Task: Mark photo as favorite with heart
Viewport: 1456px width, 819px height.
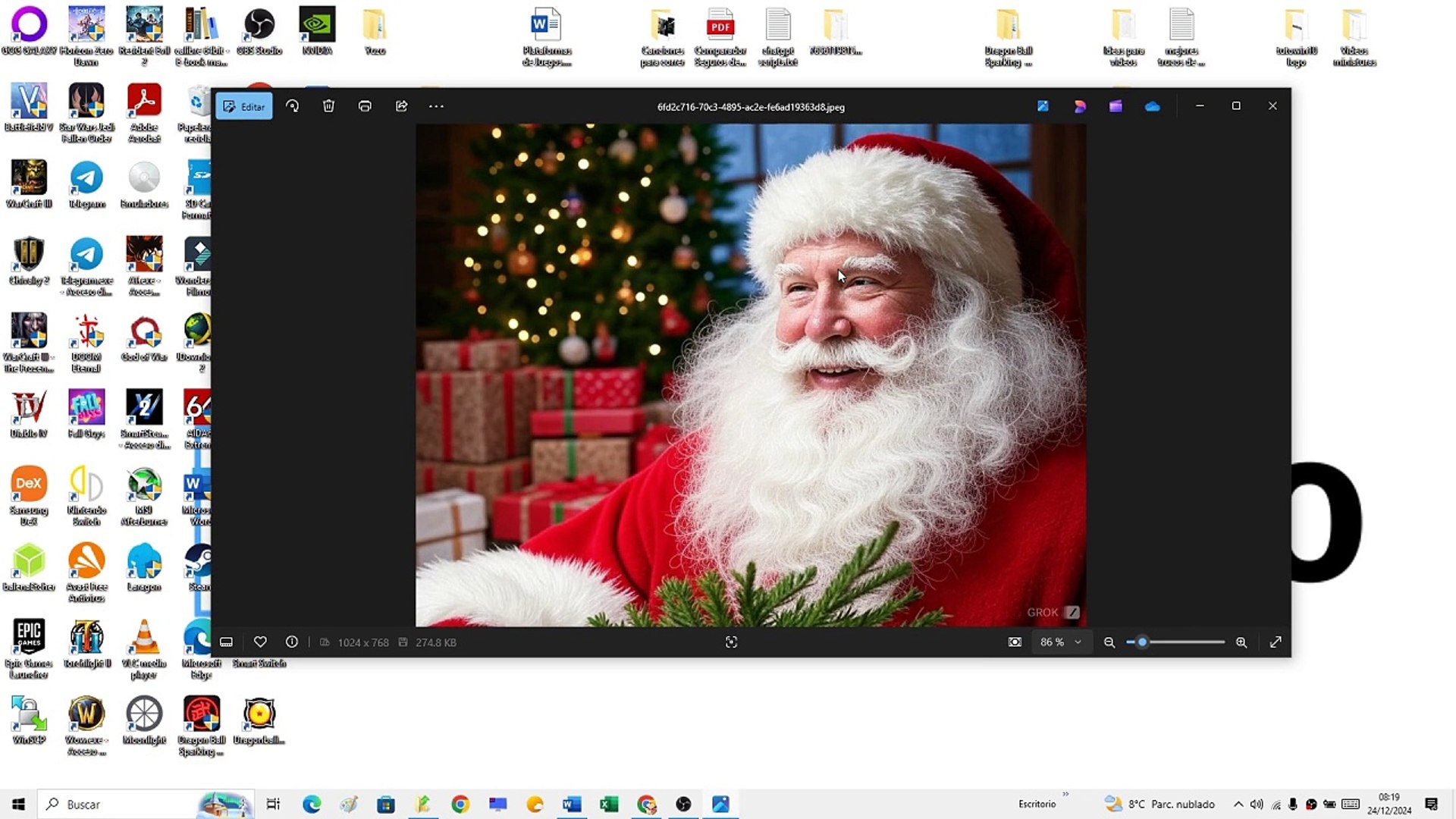Action: pyautogui.click(x=260, y=642)
